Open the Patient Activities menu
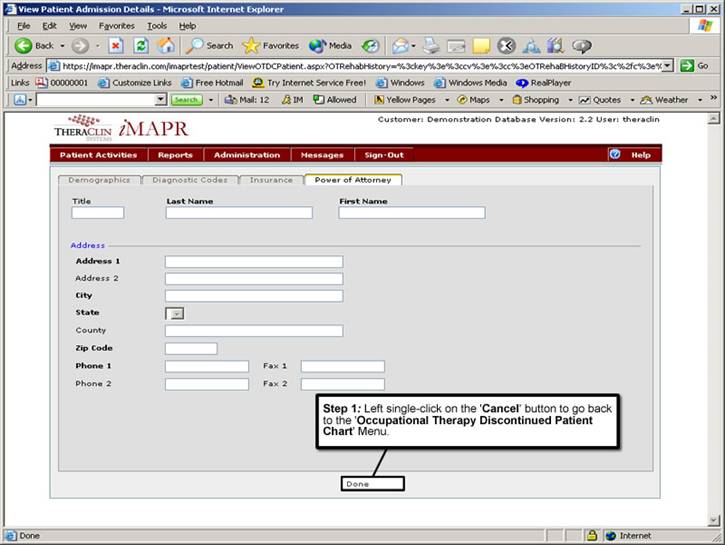Screen dimensions: 725x545 98,155
